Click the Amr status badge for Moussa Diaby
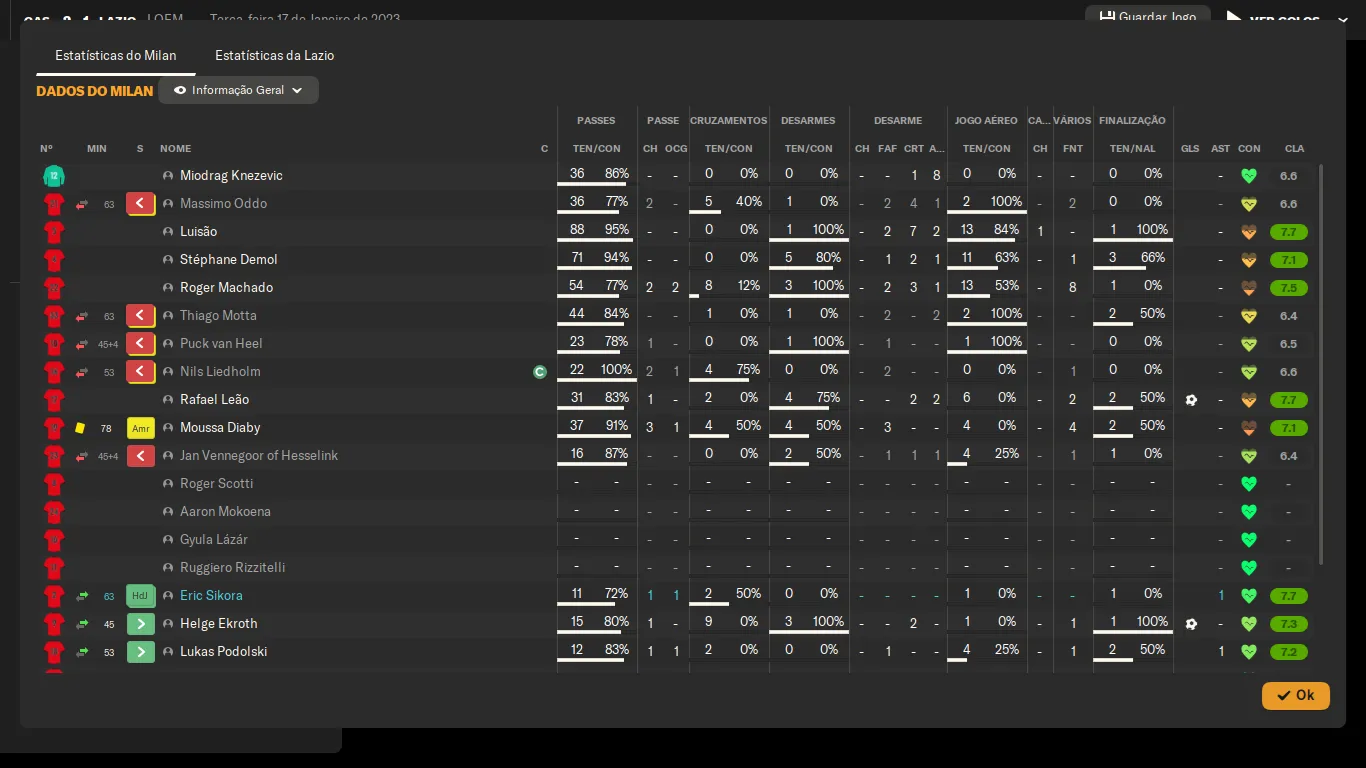Screen dimensions: 1366x768 click(x=140, y=428)
